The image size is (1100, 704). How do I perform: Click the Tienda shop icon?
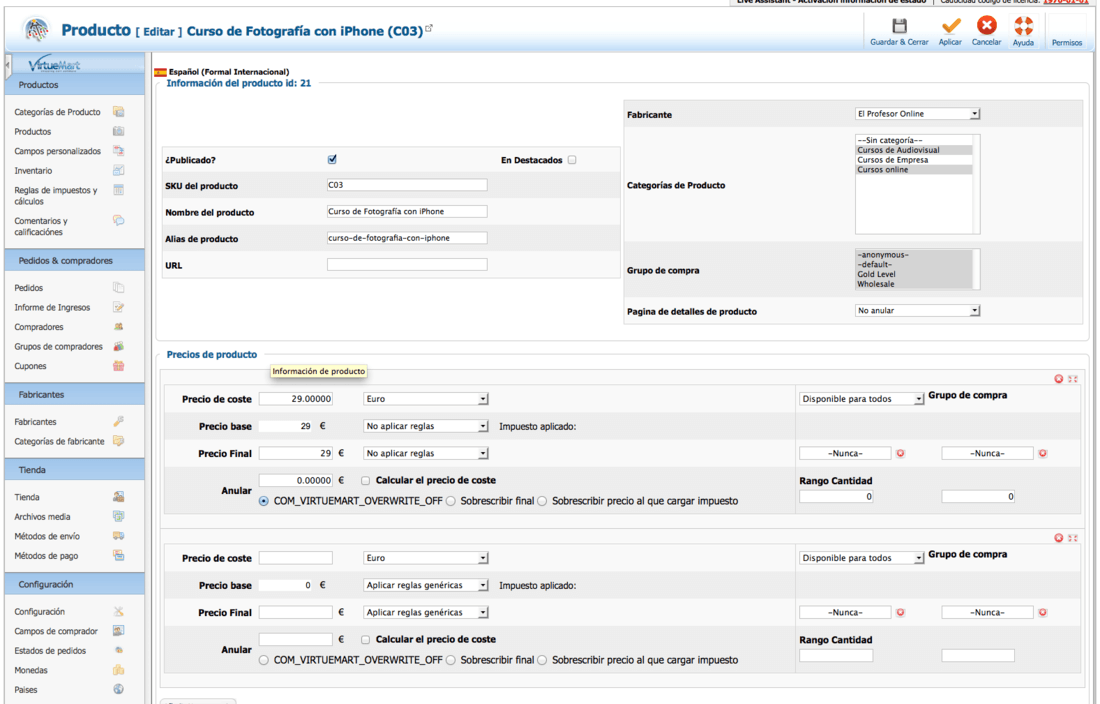119,497
